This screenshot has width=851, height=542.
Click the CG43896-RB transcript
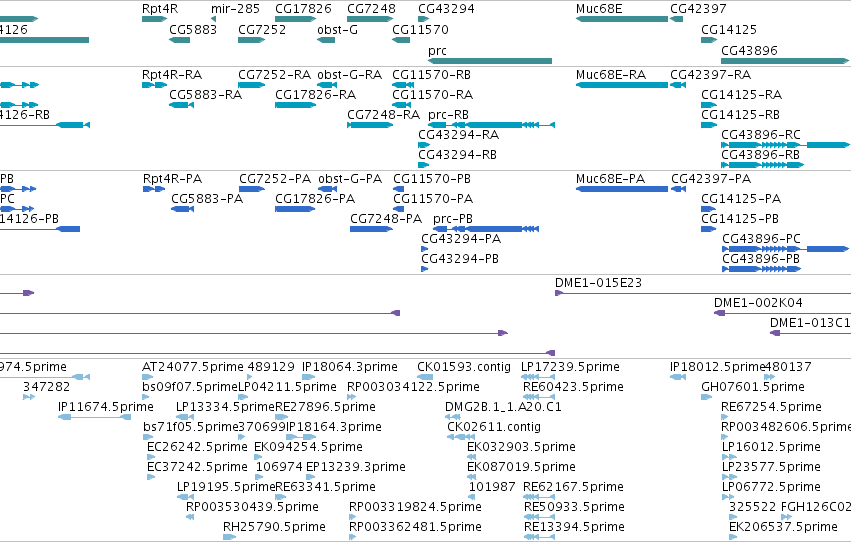(x=763, y=165)
